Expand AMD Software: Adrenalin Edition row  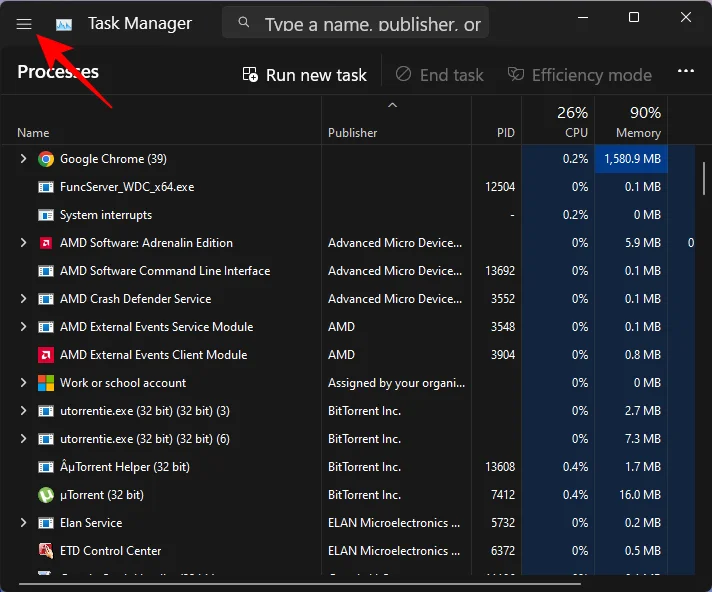[x=23, y=243]
